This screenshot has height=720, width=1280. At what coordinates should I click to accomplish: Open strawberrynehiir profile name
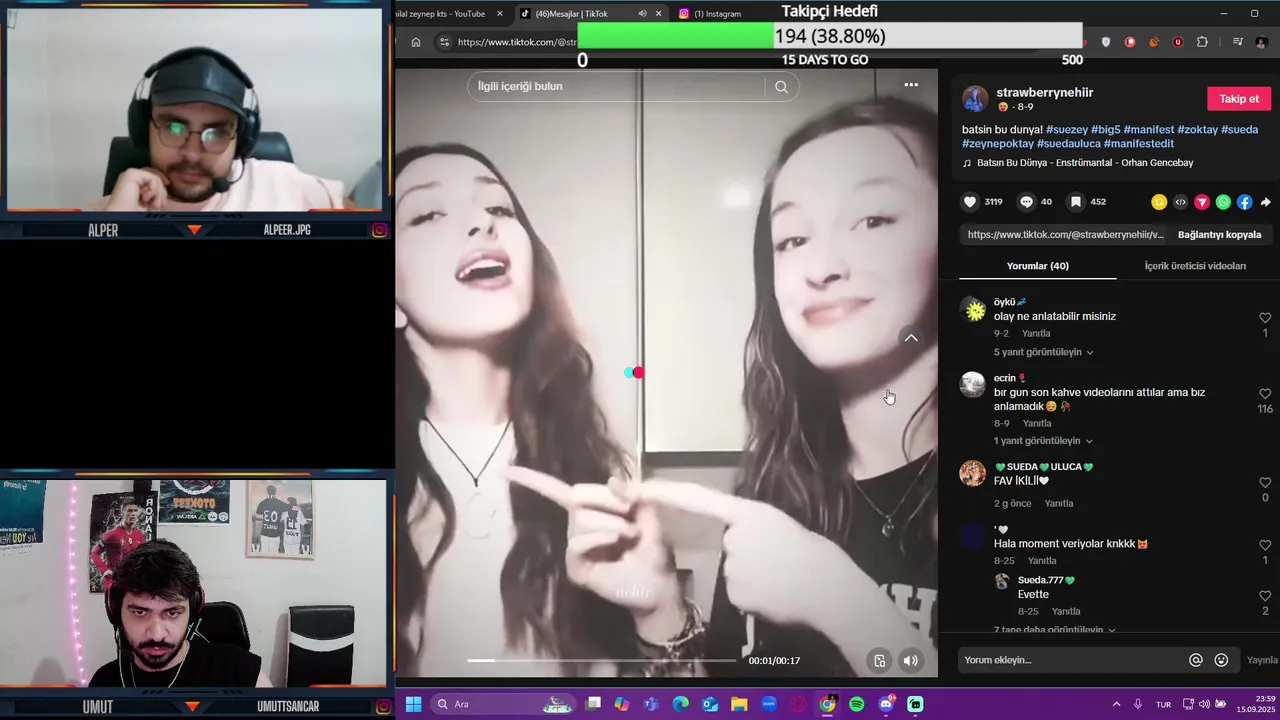pos(1044,92)
